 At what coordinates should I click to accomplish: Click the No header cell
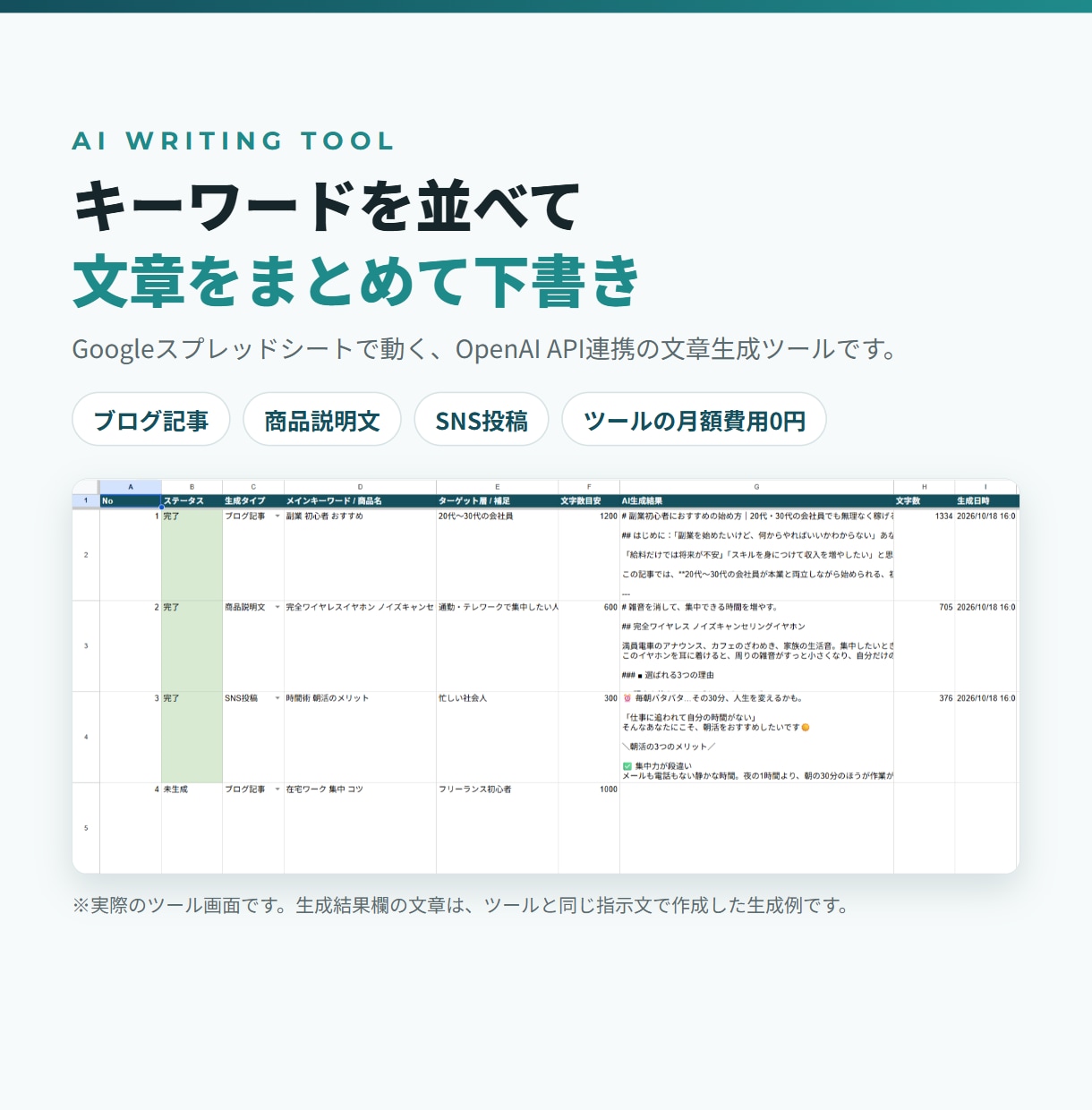[131, 501]
